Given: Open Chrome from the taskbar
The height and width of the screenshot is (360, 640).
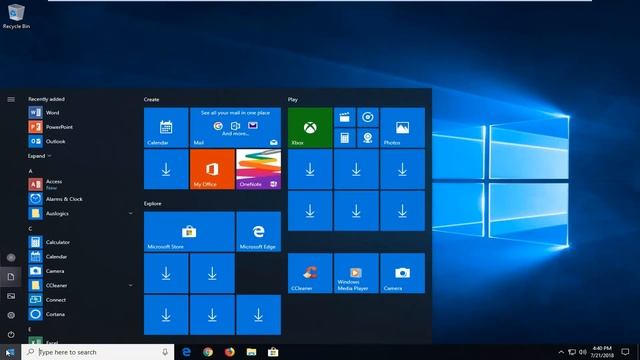Looking at the screenshot, I should [208, 352].
